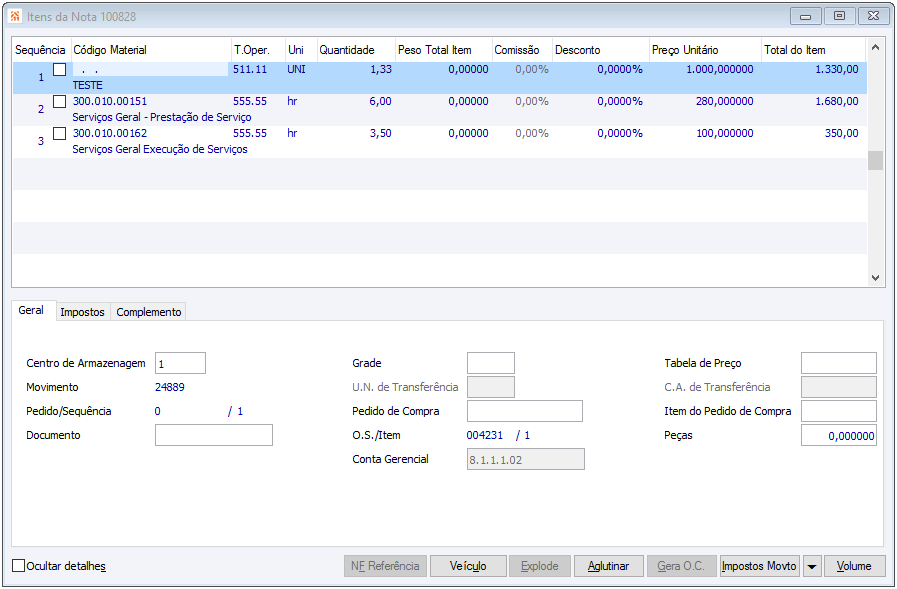Click the Documento input field
This screenshot has width=897, height=589.
[x=214, y=435]
